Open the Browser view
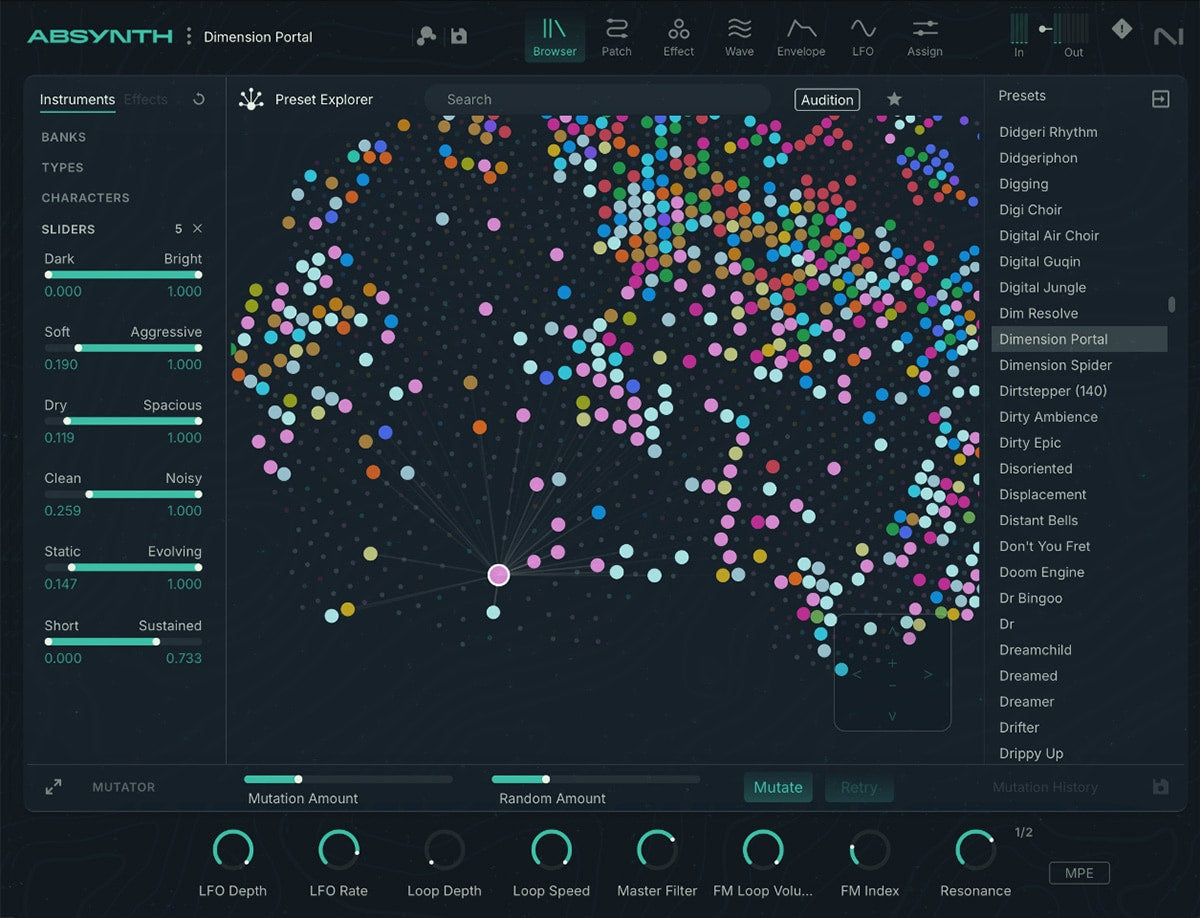Image resolution: width=1200 pixels, height=918 pixels. tap(554, 37)
